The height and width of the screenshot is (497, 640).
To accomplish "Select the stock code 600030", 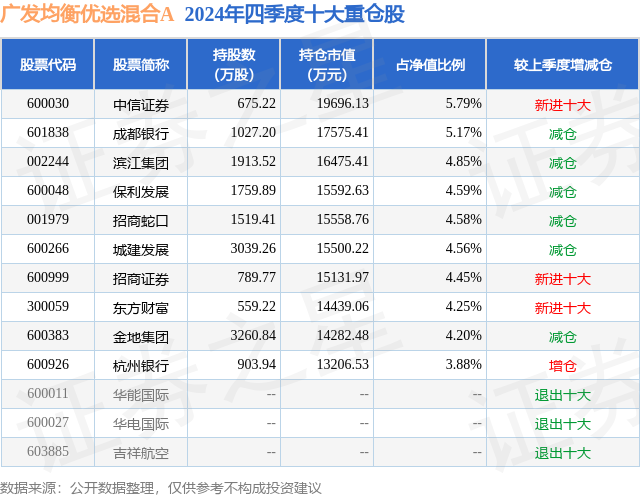I will [48, 103].
